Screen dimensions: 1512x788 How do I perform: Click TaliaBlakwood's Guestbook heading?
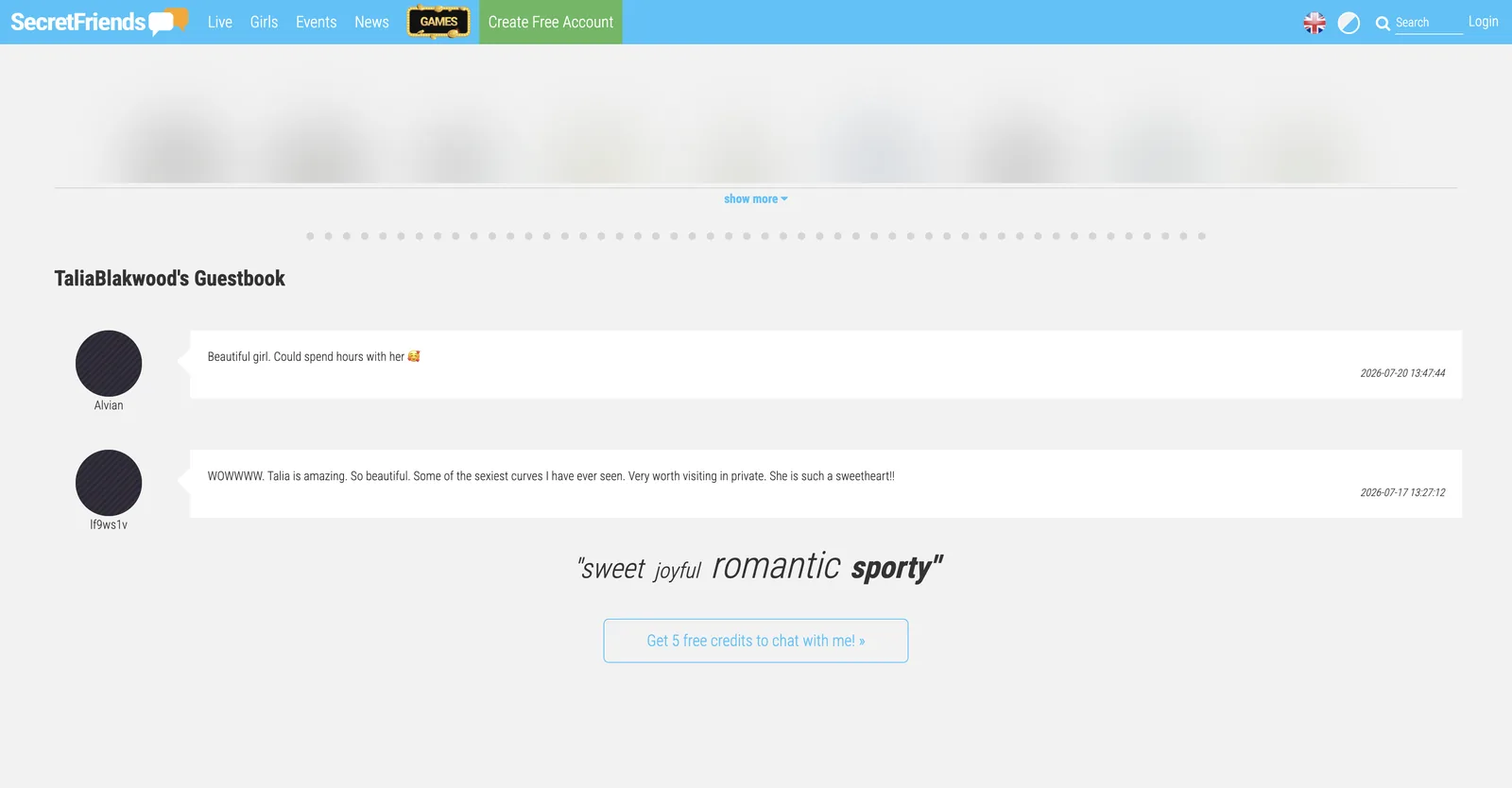click(x=169, y=279)
